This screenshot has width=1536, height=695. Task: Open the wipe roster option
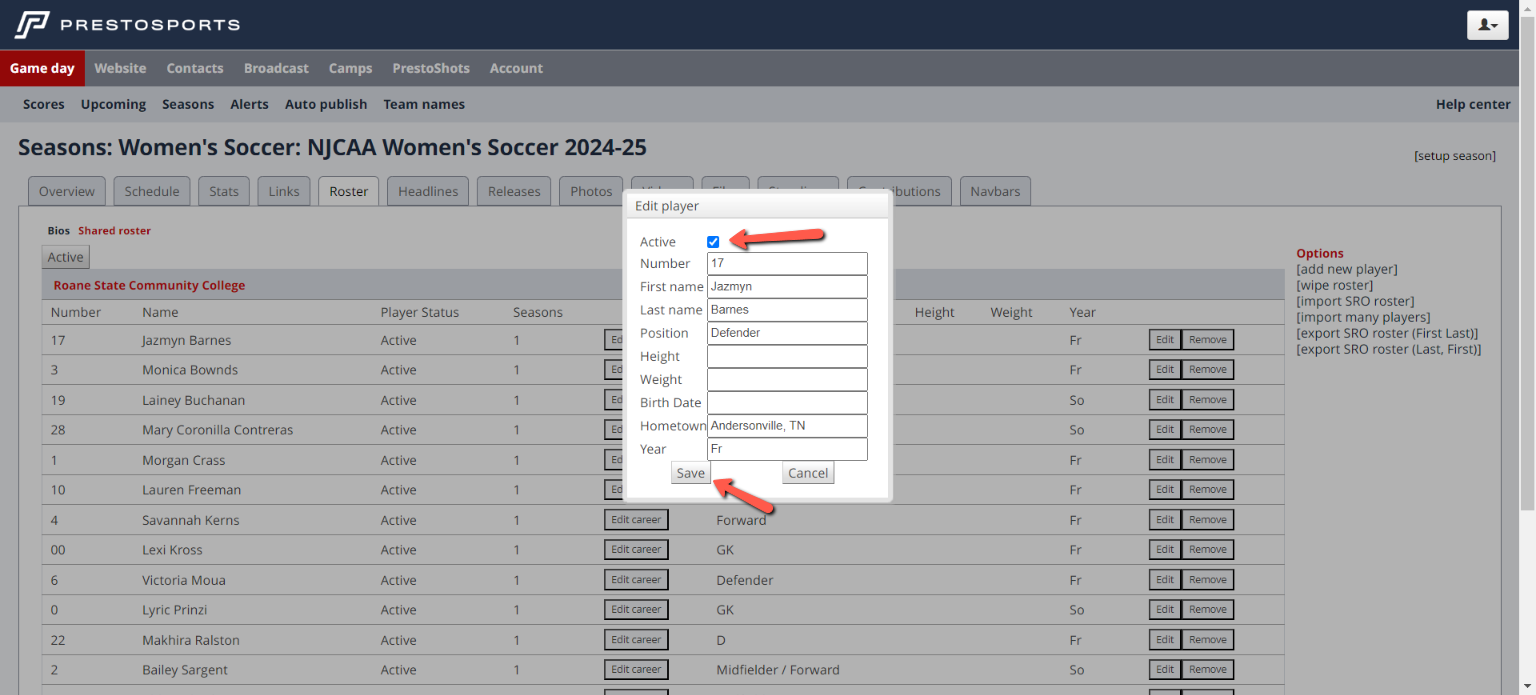click(1334, 285)
